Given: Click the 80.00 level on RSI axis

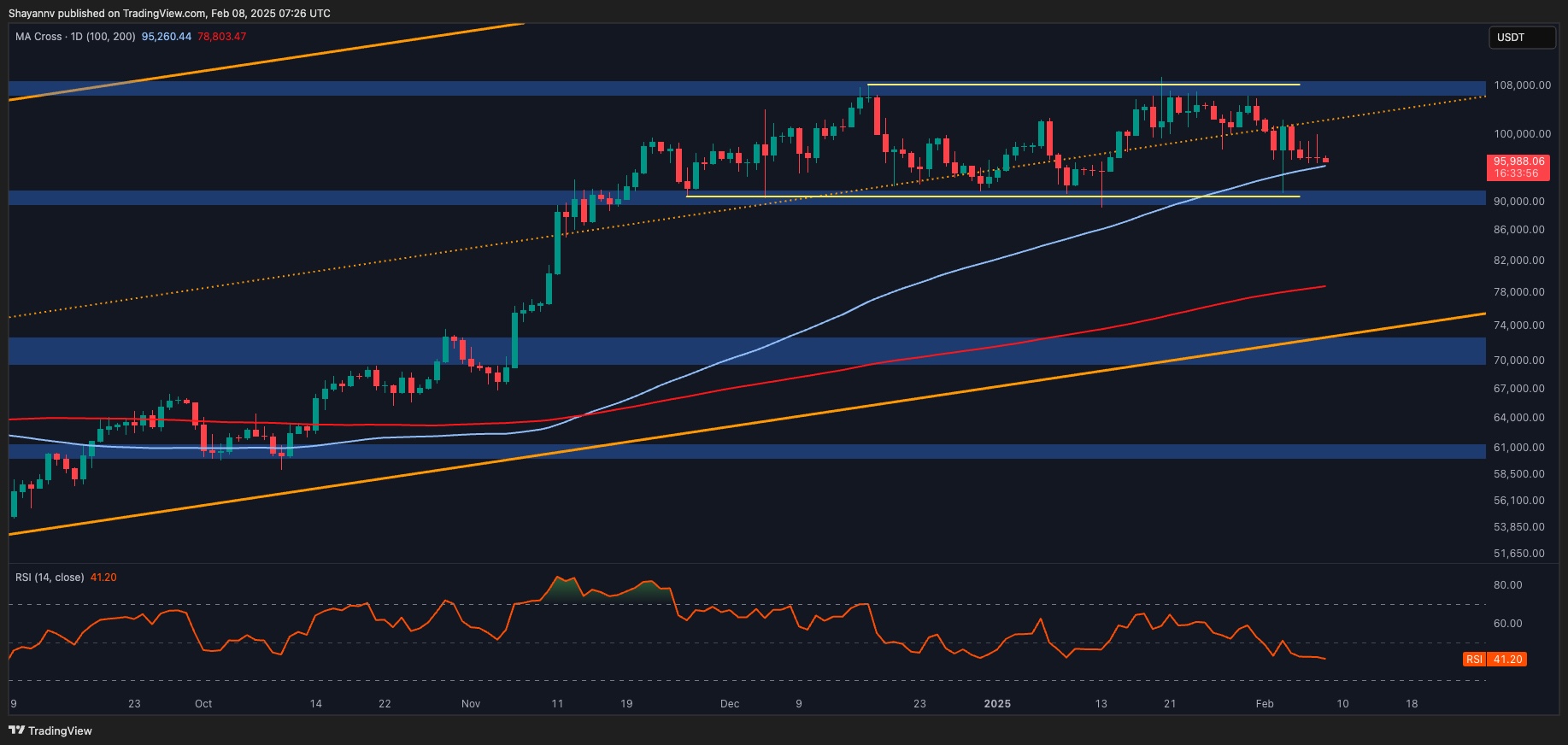Looking at the screenshot, I should coord(1507,585).
